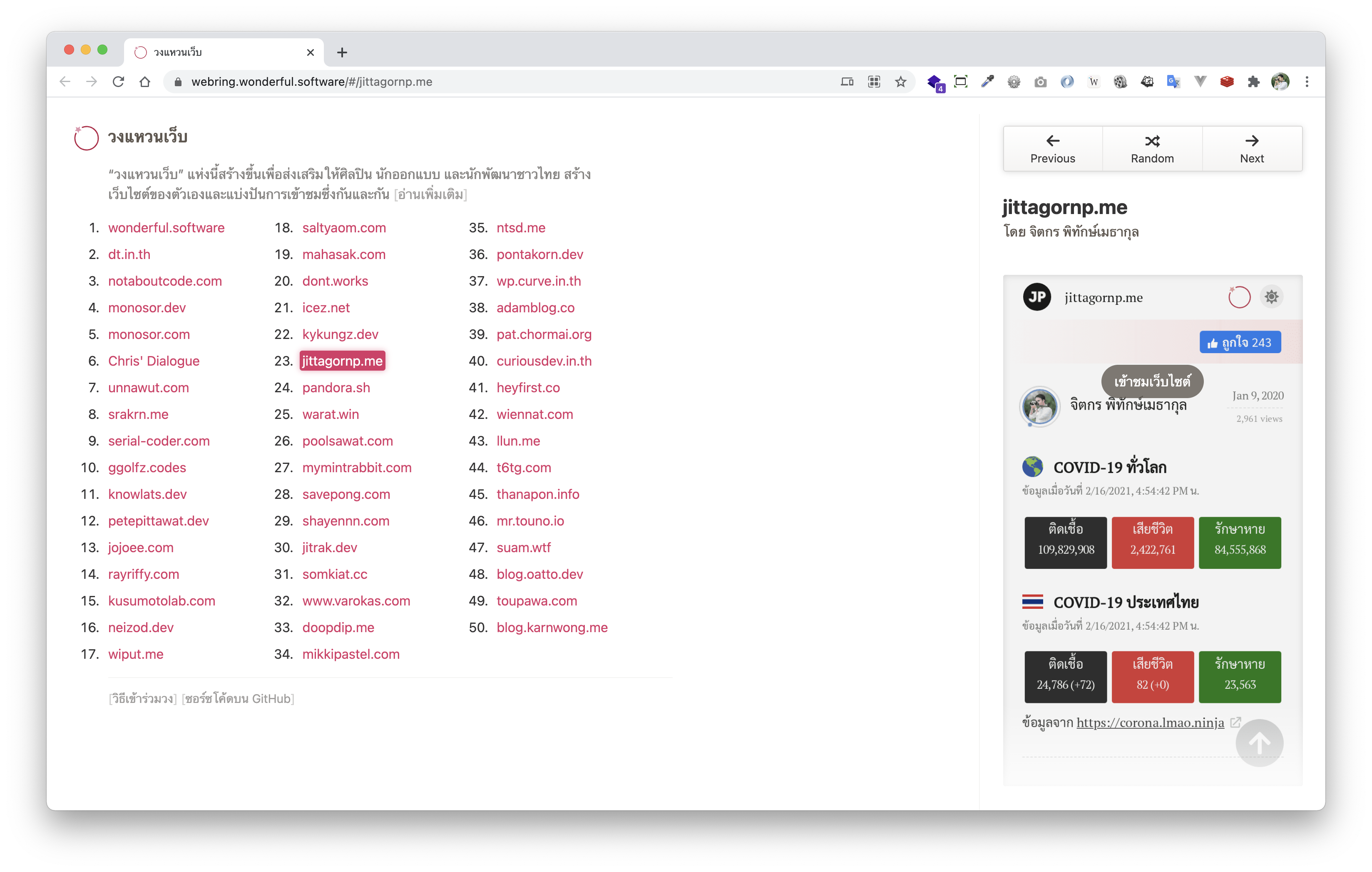Open the Chrome profile avatar menu
This screenshot has height=872, width=1372.
coord(1280,82)
